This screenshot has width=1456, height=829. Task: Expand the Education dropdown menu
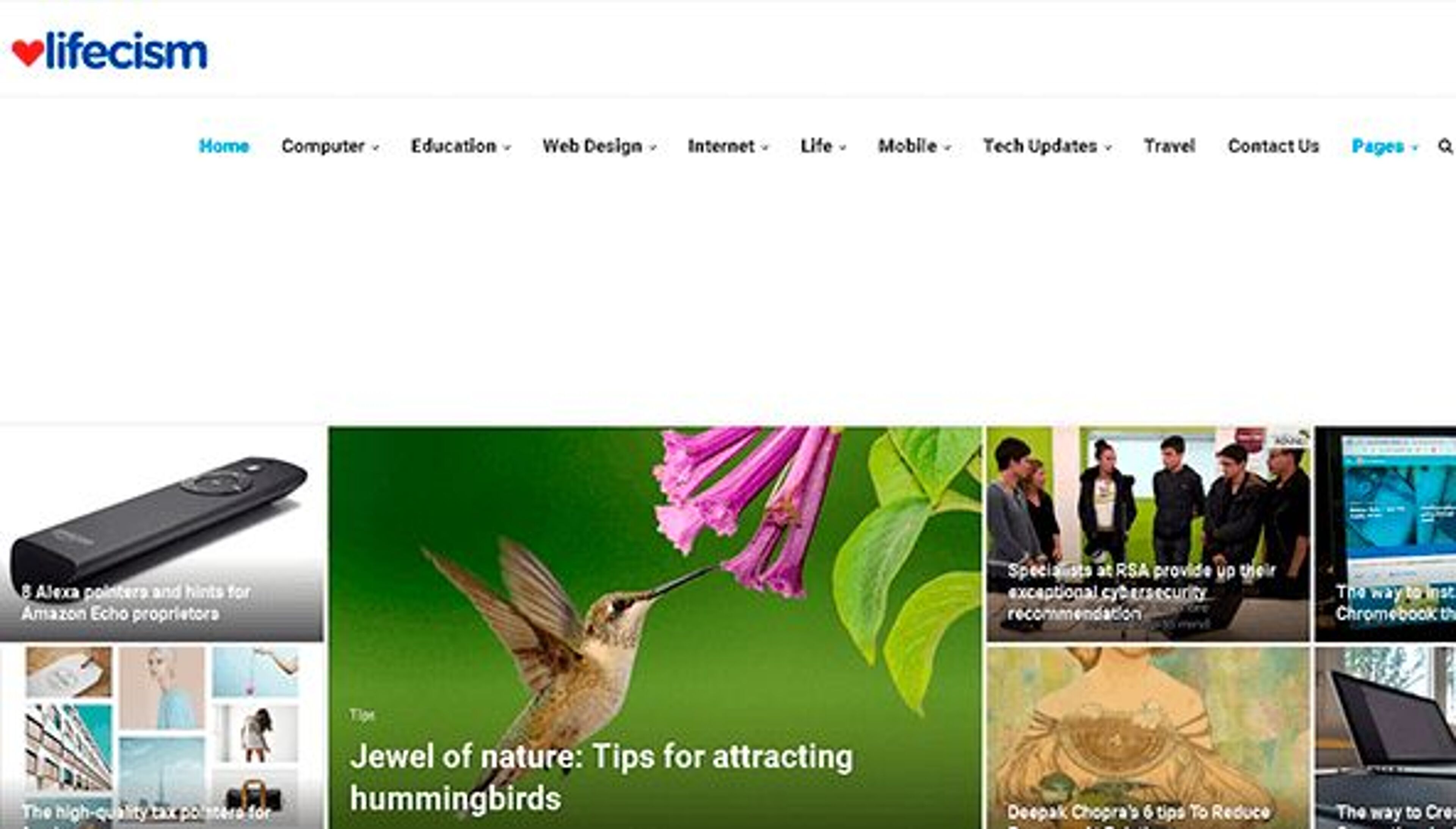460,146
